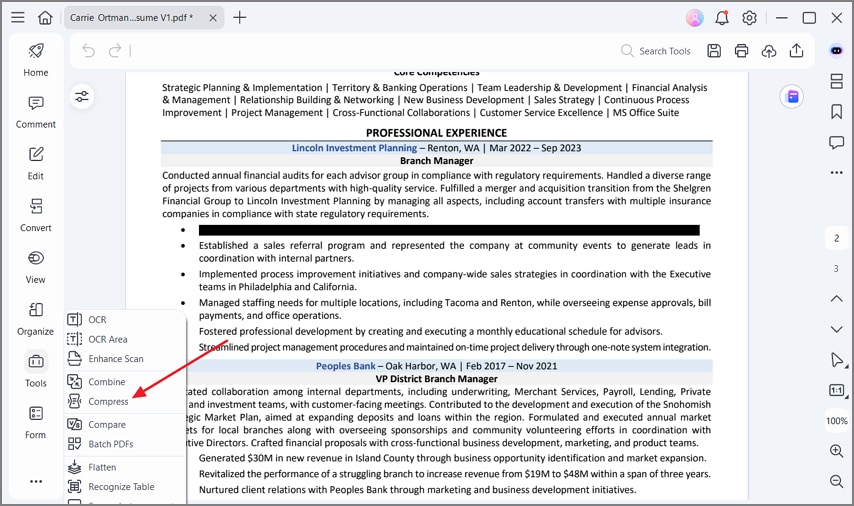Viewport: 854px width, 506px height.
Task: Open the AI assistant icon
Action: click(837, 51)
